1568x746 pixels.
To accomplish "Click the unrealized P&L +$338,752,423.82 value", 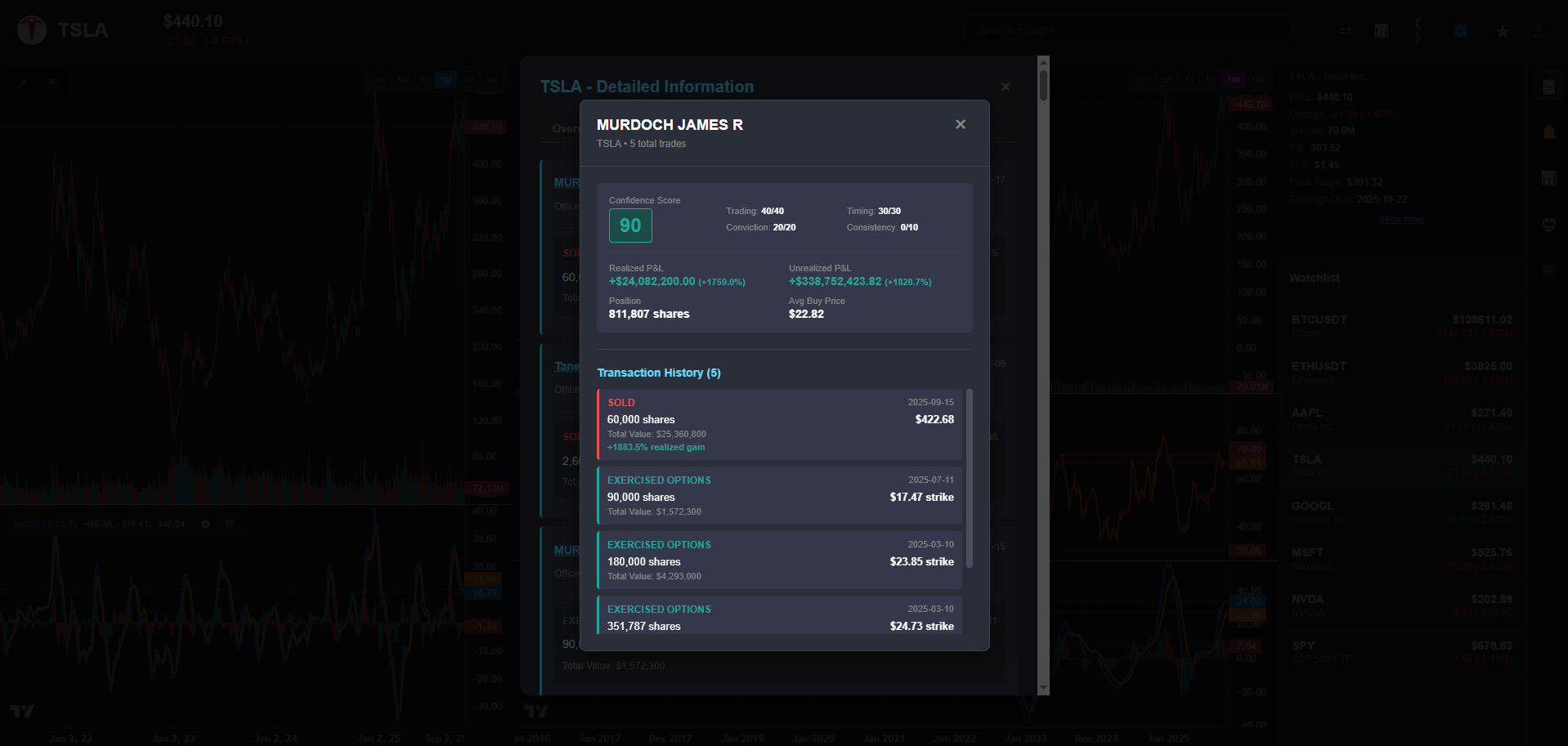I will pos(835,281).
